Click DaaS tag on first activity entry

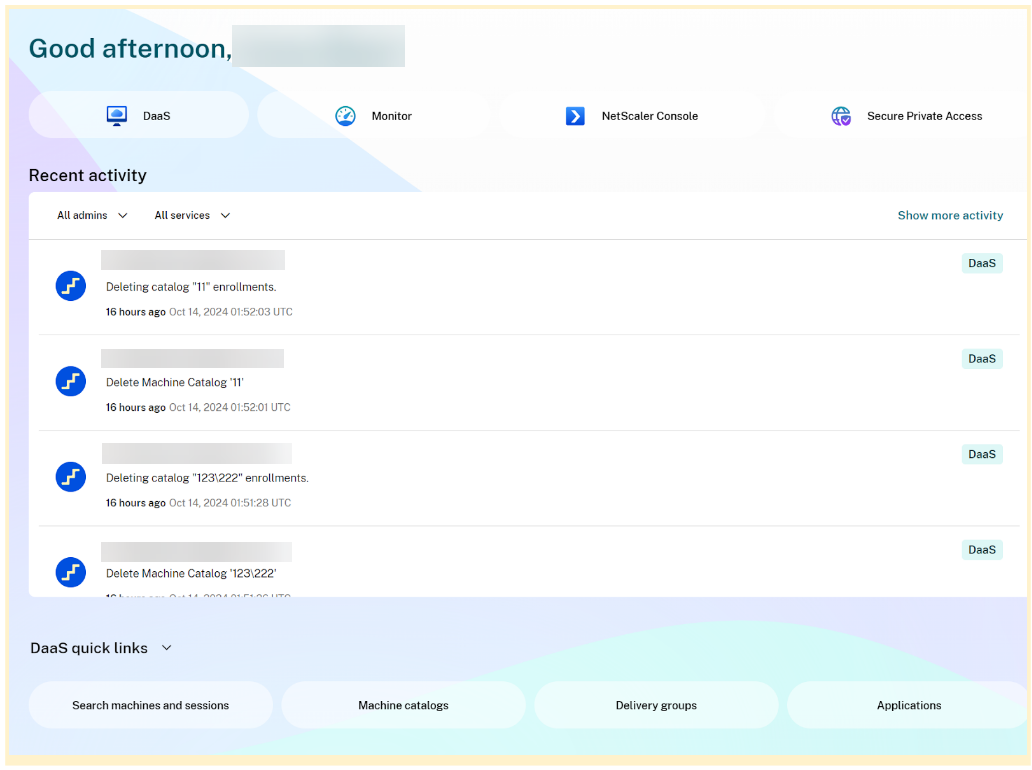point(981,264)
